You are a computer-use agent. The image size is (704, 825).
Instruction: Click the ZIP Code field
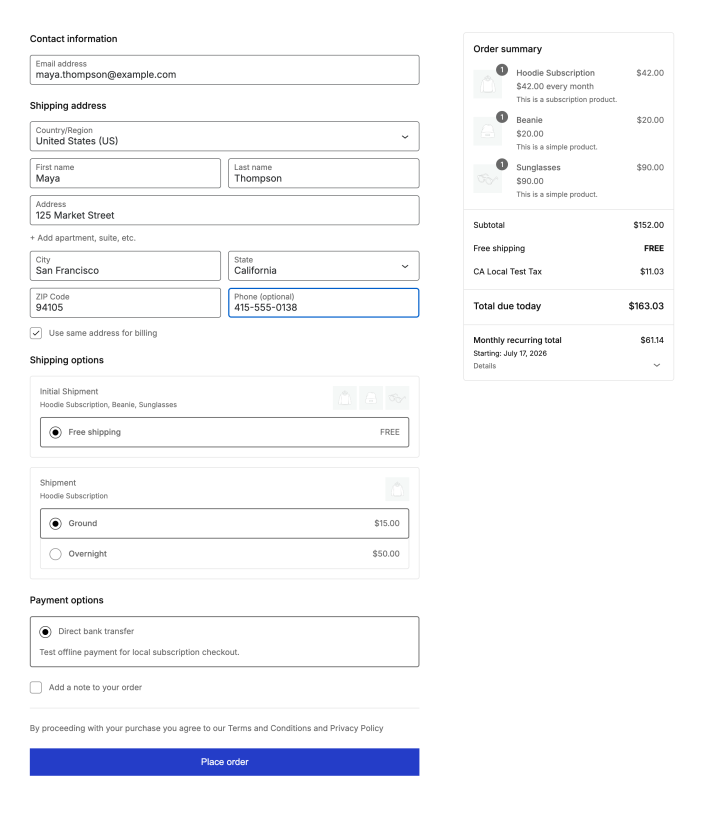125,303
